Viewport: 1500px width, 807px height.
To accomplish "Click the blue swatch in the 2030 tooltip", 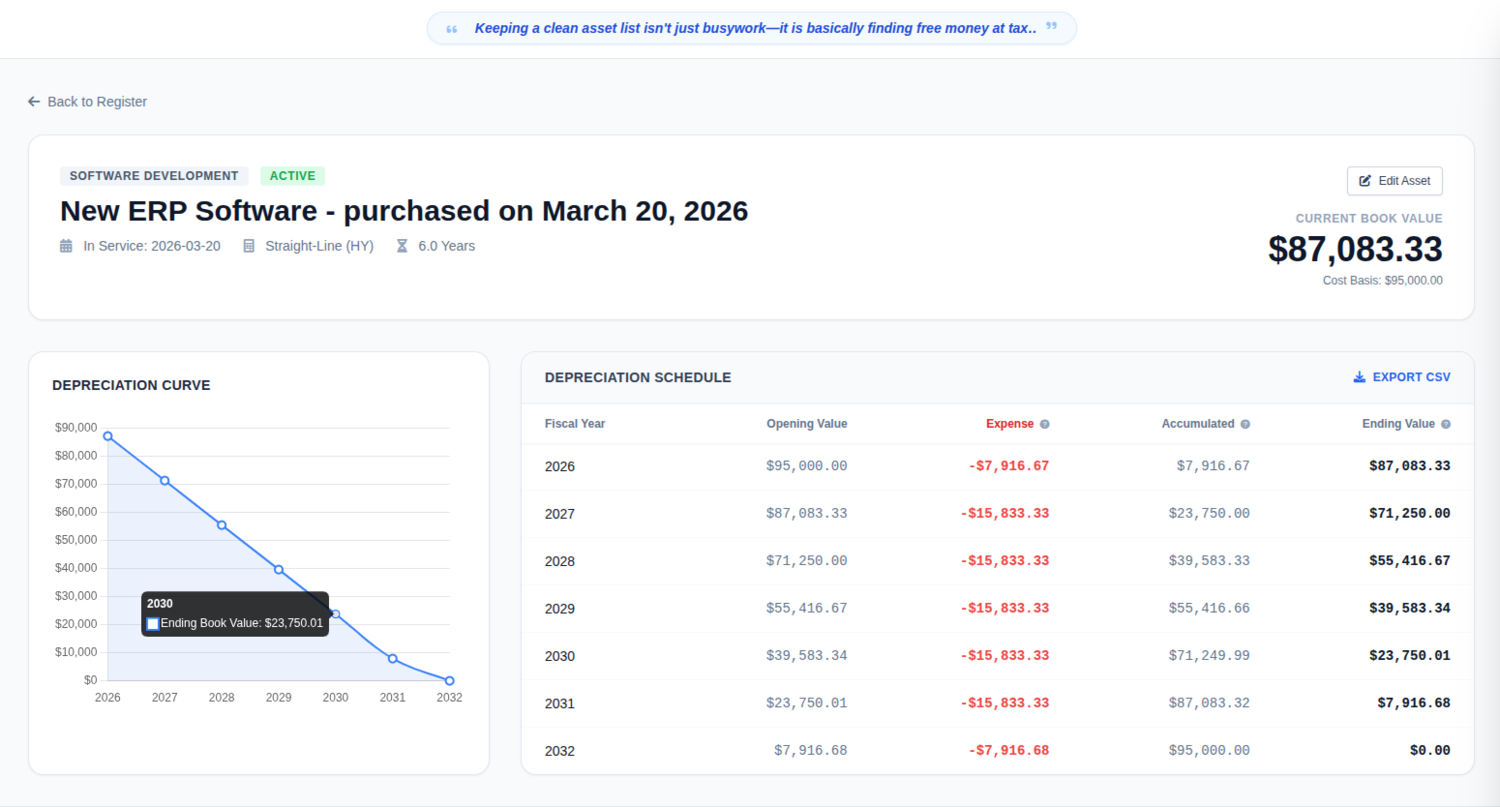I will click(153, 624).
